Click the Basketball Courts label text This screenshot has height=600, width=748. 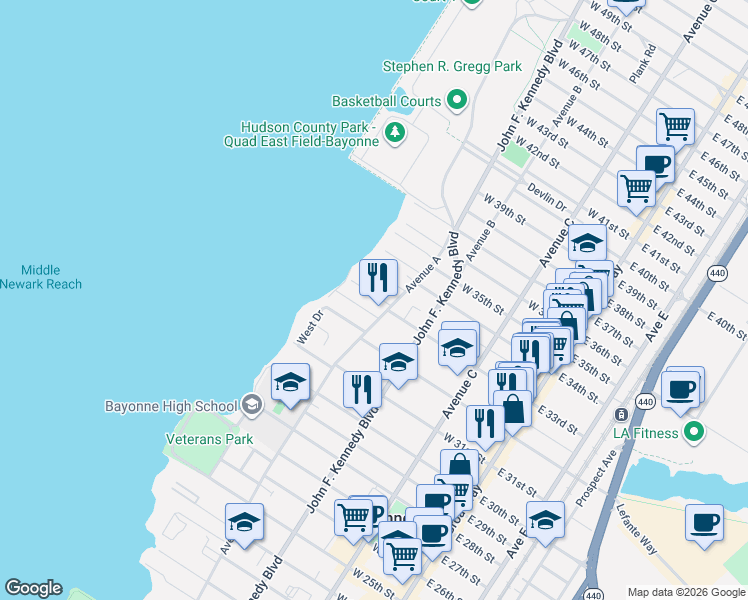pos(386,101)
